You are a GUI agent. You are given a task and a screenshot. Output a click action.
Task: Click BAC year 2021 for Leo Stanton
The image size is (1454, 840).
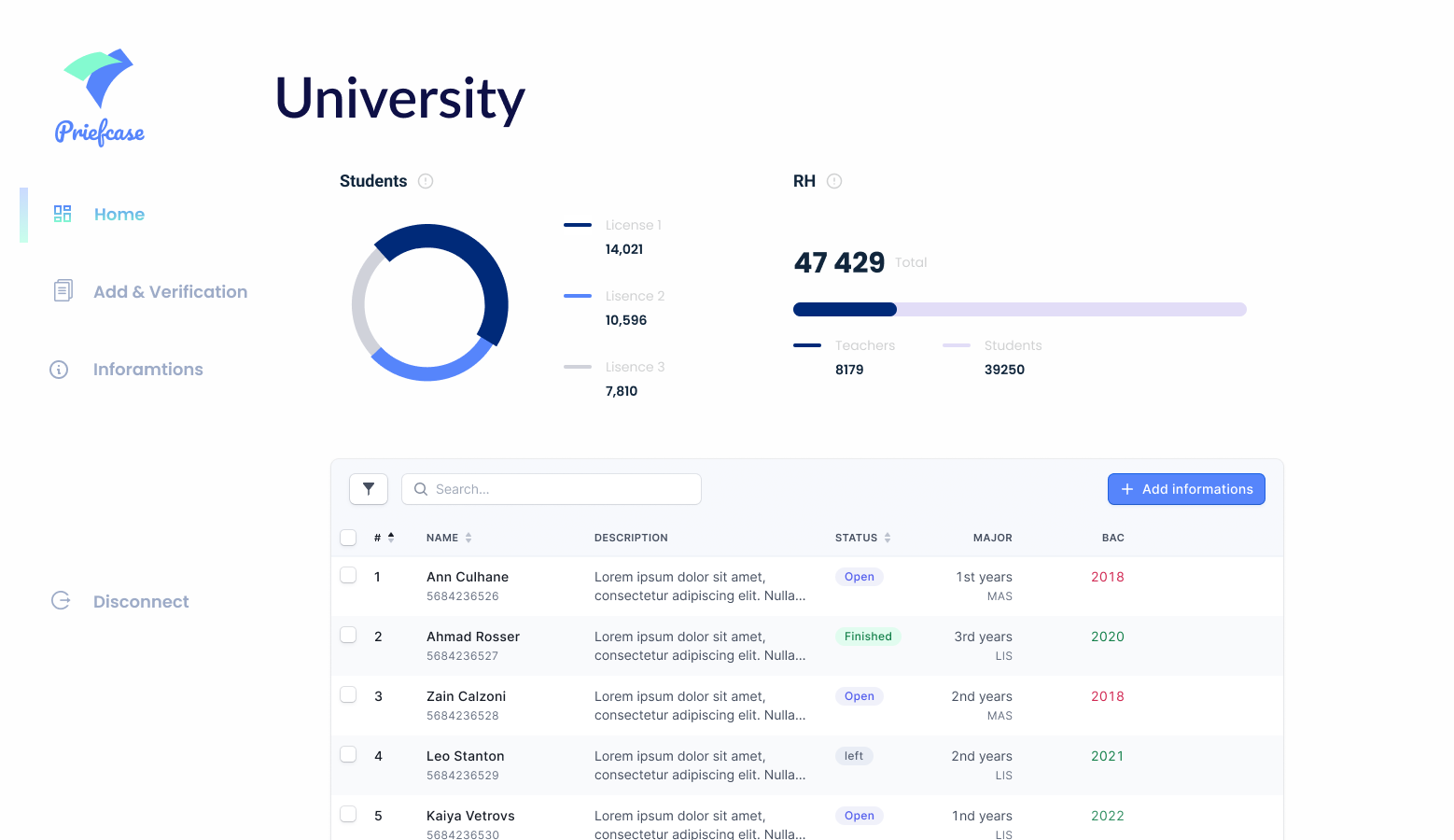tap(1108, 756)
